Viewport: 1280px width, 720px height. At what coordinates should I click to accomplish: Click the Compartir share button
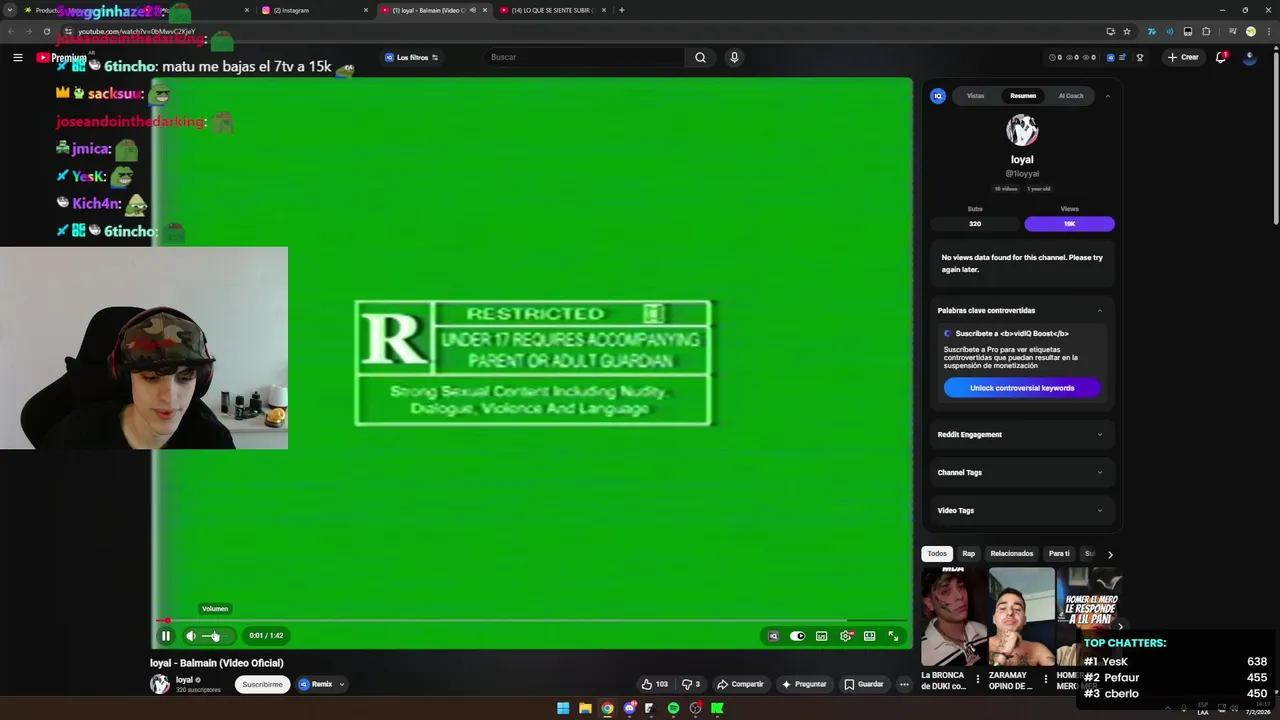point(740,684)
